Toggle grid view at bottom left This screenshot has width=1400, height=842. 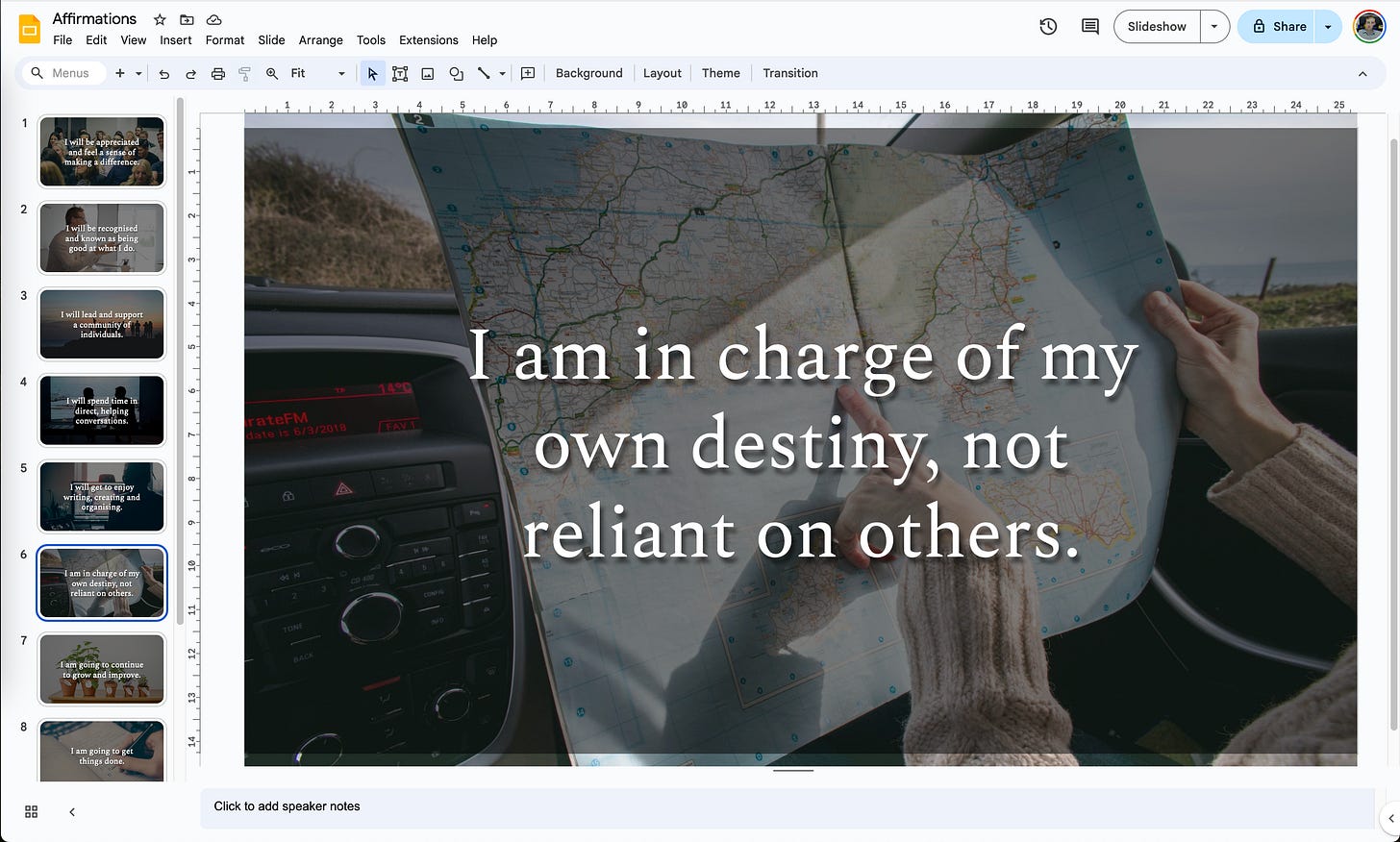pyautogui.click(x=31, y=812)
